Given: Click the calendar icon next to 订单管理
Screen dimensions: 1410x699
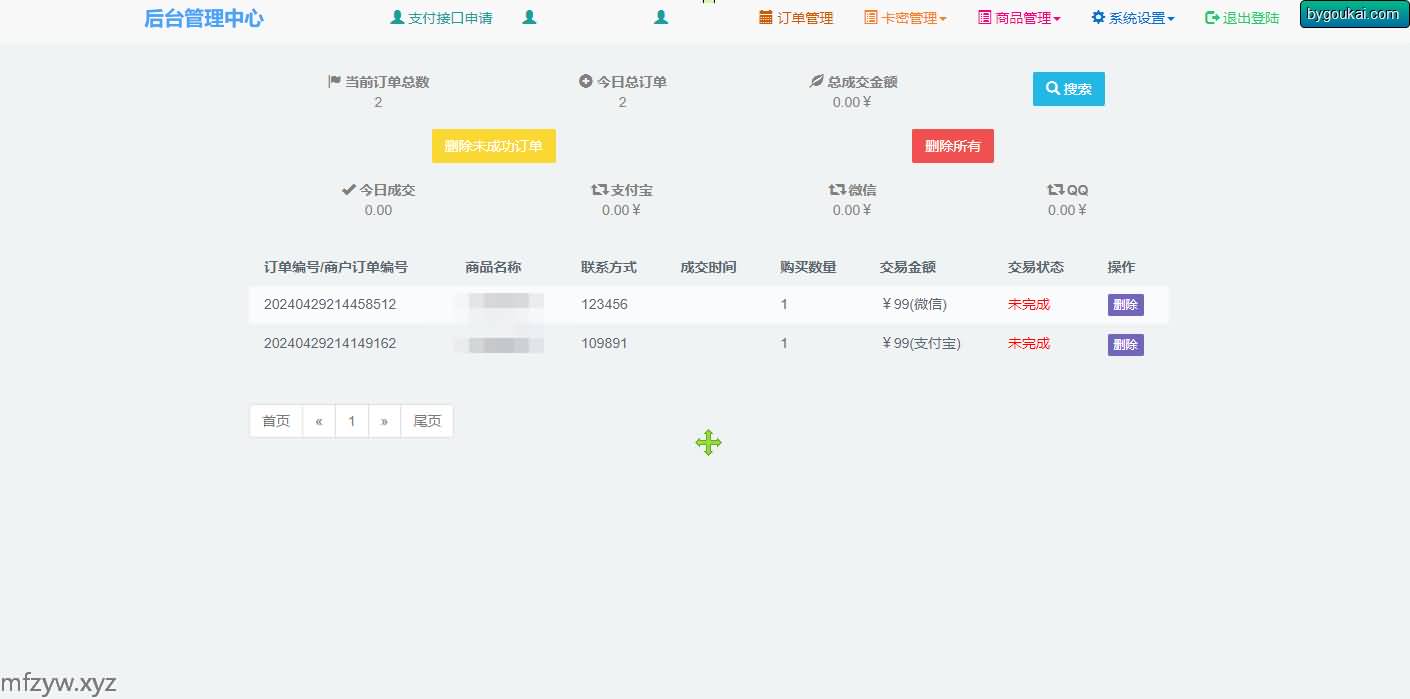Looking at the screenshot, I should click(766, 17).
